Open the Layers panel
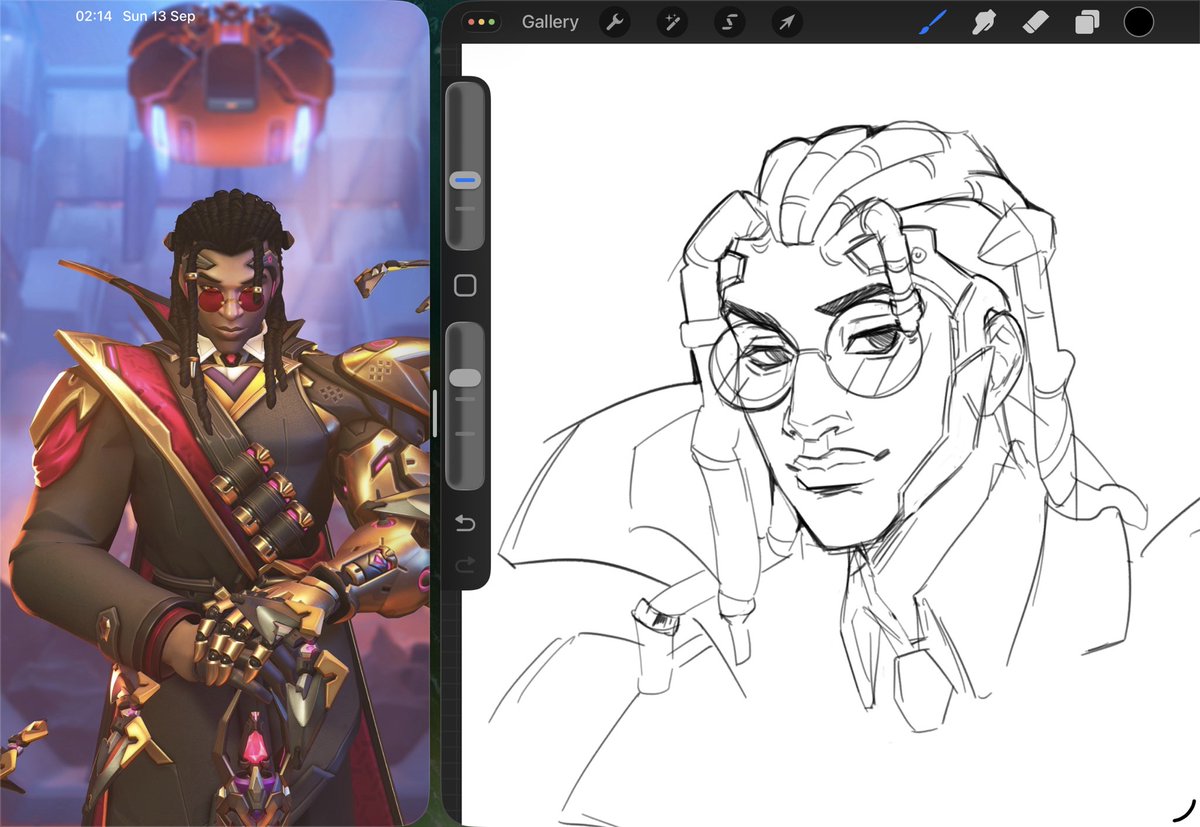This screenshot has width=1200, height=827. click(1087, 22)
